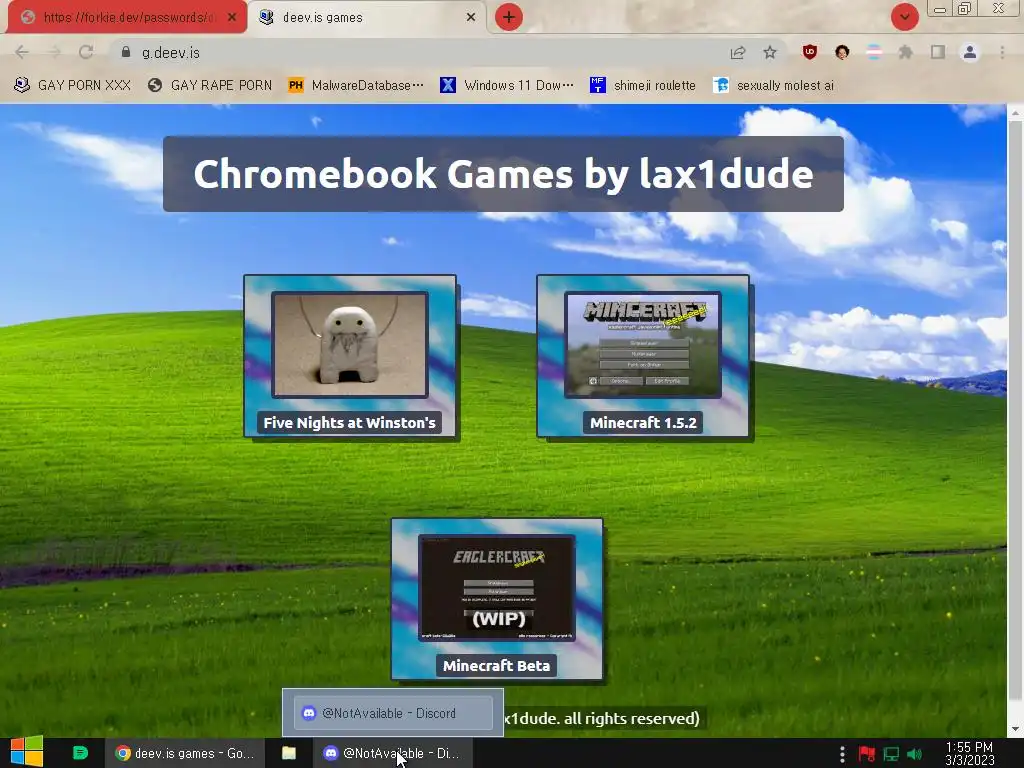
Task: Open the Minecraft 1.5.2 game card
Action: (x=643, y=356)
